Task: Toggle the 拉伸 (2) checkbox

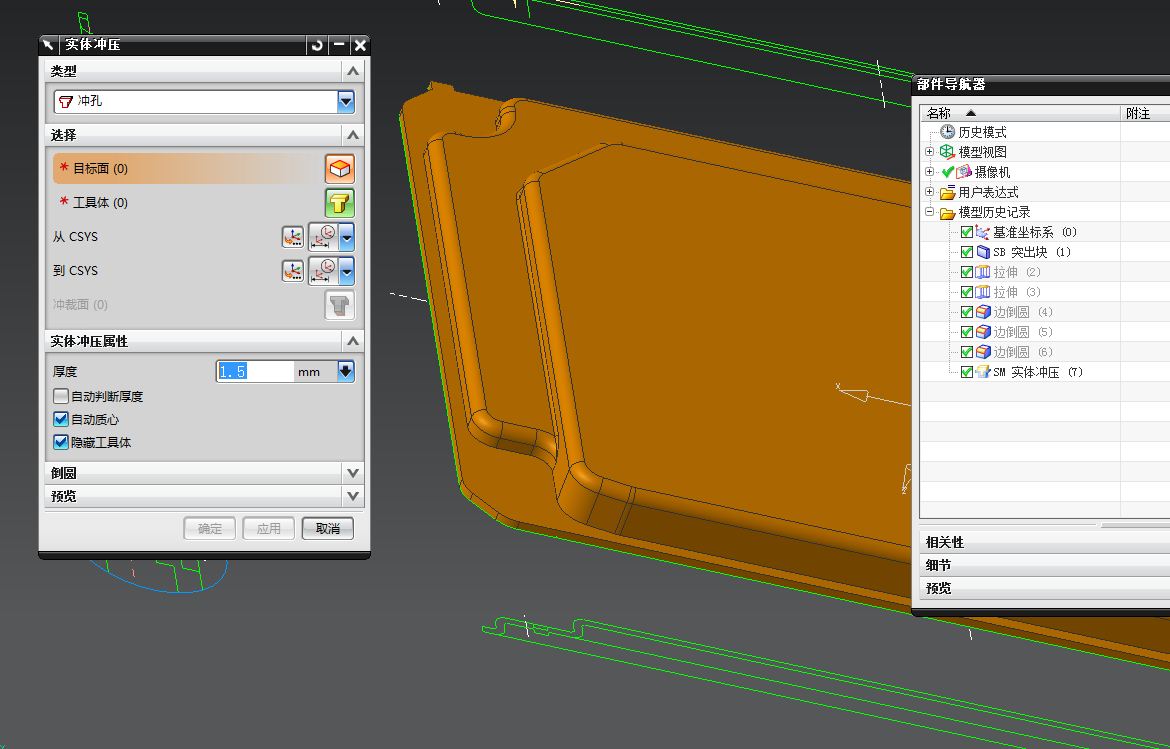Action: coord(966,272)
